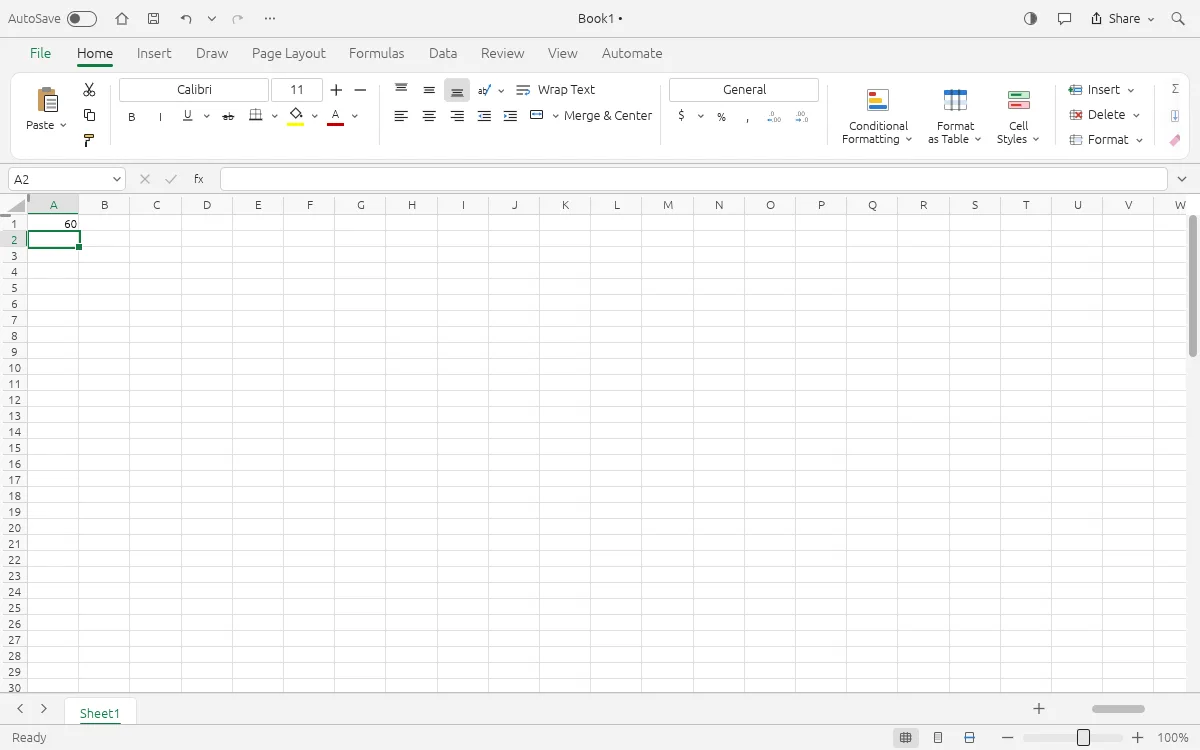Toggle the AutoSave switch
1200x750 pixels.
[82, 19]
